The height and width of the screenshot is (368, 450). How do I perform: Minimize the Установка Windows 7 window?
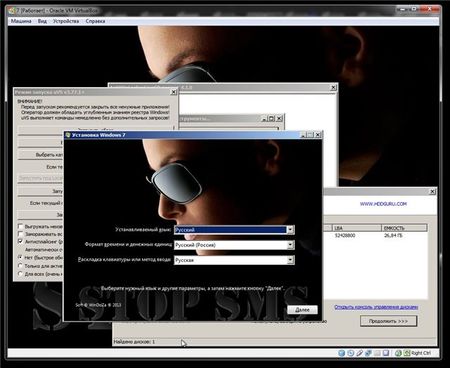coord(303,135)
